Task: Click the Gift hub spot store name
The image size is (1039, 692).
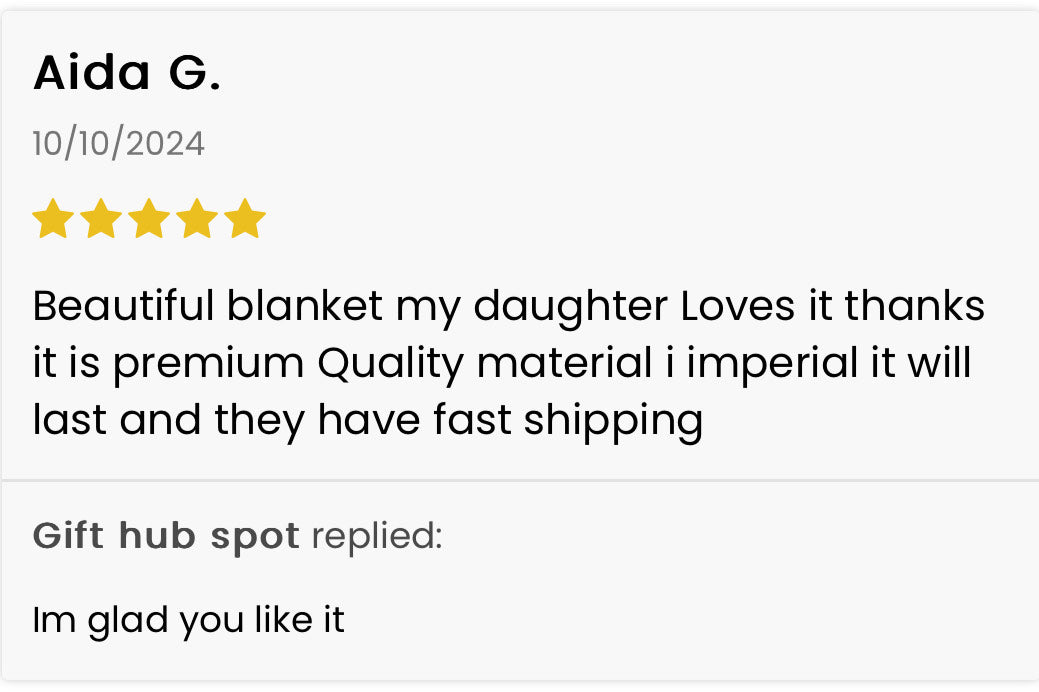Action: click(x=166, y=536)
